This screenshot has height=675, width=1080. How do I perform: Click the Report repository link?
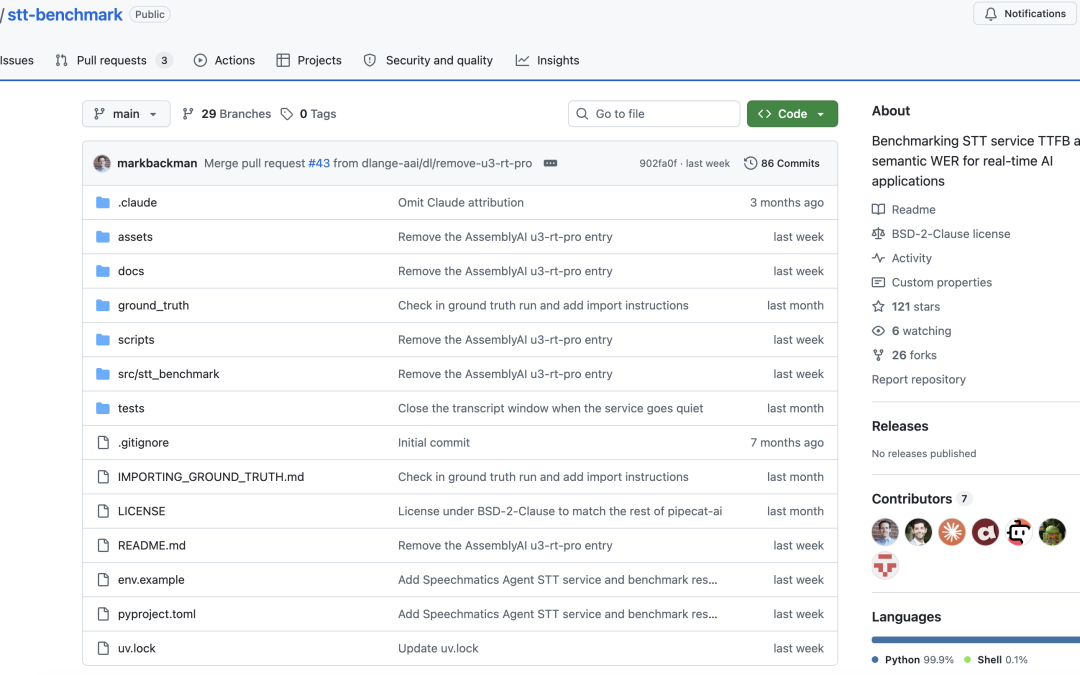(x=918, y=380)
